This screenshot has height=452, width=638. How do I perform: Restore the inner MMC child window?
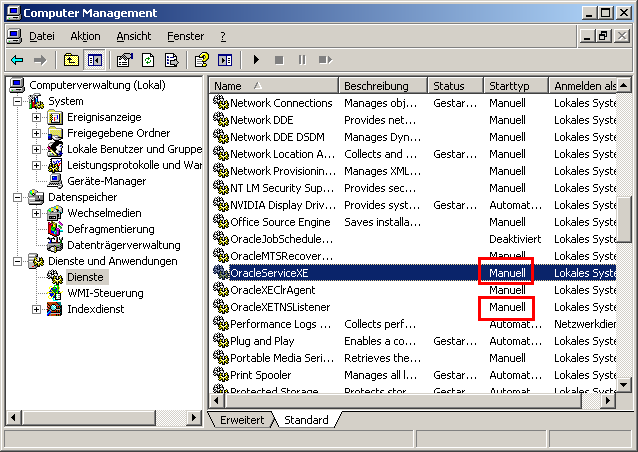(x=603, y=36)
